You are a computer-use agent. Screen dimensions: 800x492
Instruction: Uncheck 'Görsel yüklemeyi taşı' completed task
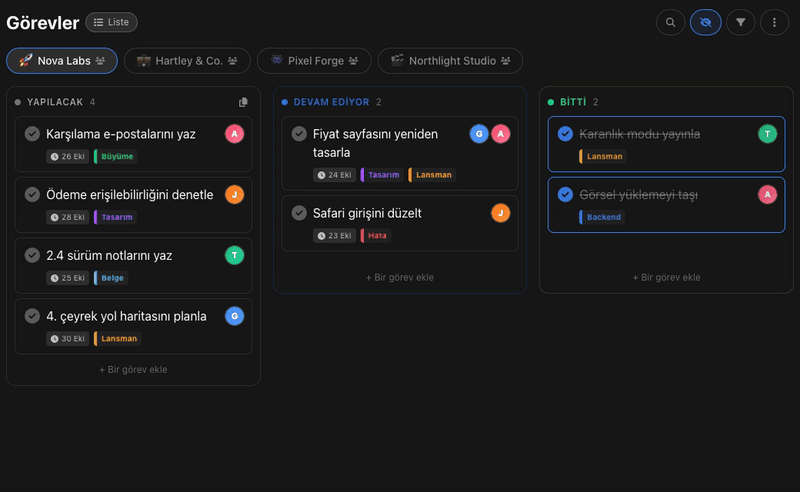point(565,194)
